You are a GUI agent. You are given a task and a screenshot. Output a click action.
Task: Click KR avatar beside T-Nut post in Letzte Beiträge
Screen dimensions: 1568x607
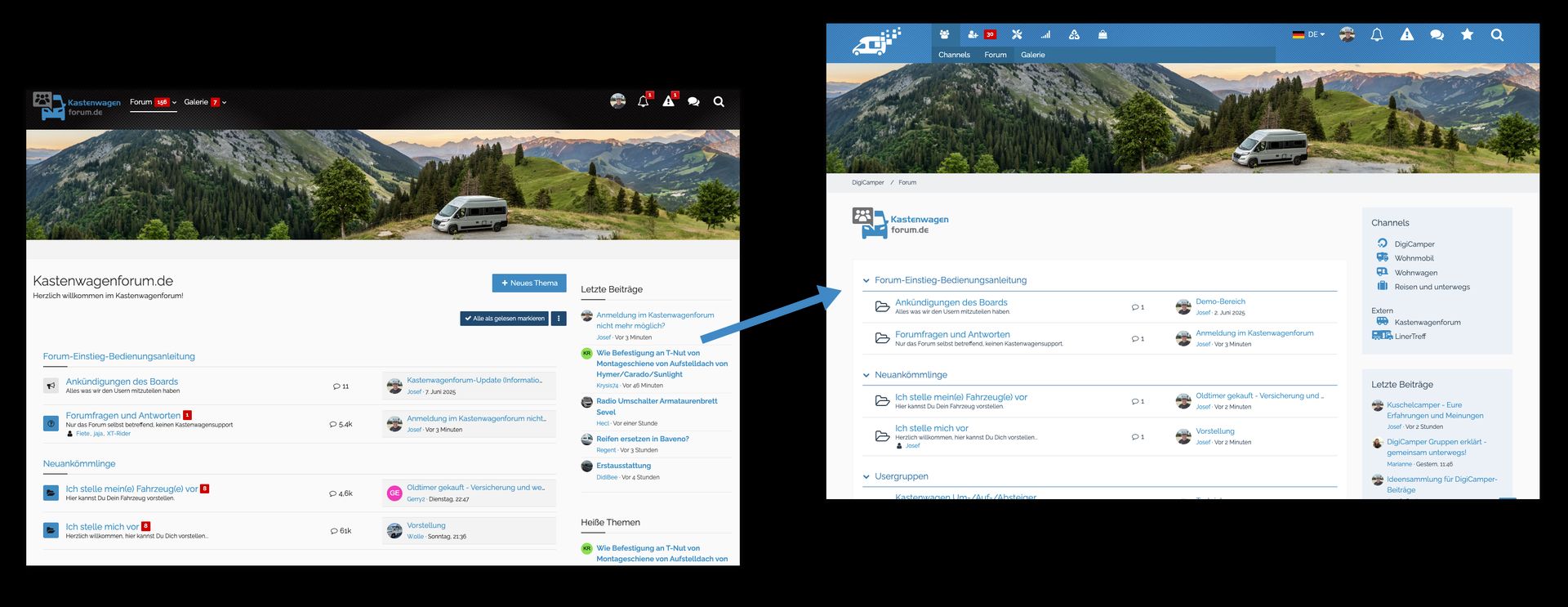(586, 354)
